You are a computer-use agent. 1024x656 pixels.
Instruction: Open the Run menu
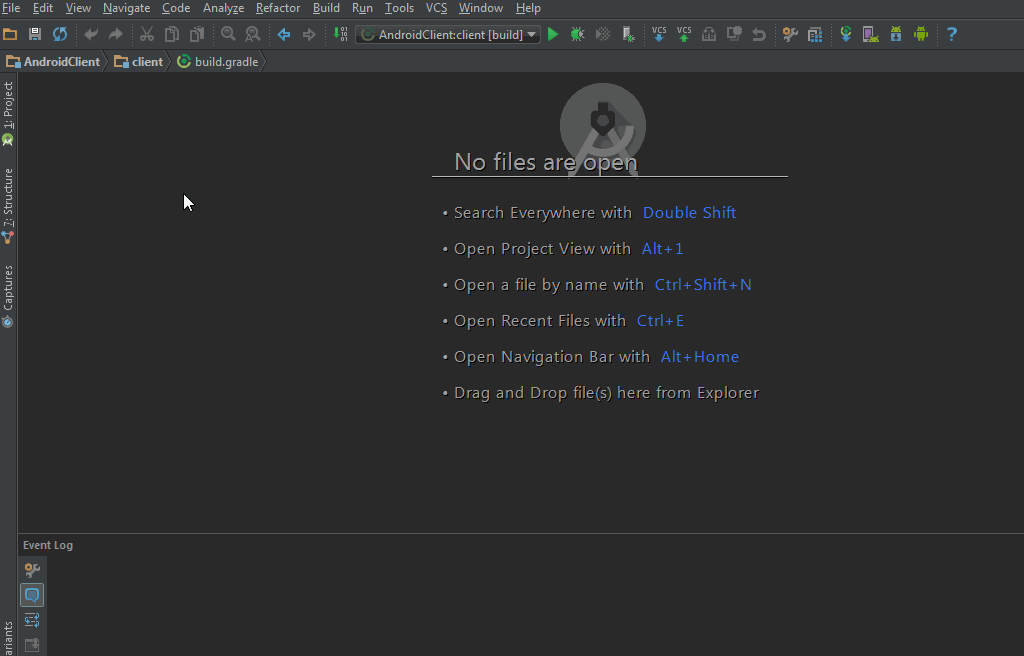coord(362,8)
